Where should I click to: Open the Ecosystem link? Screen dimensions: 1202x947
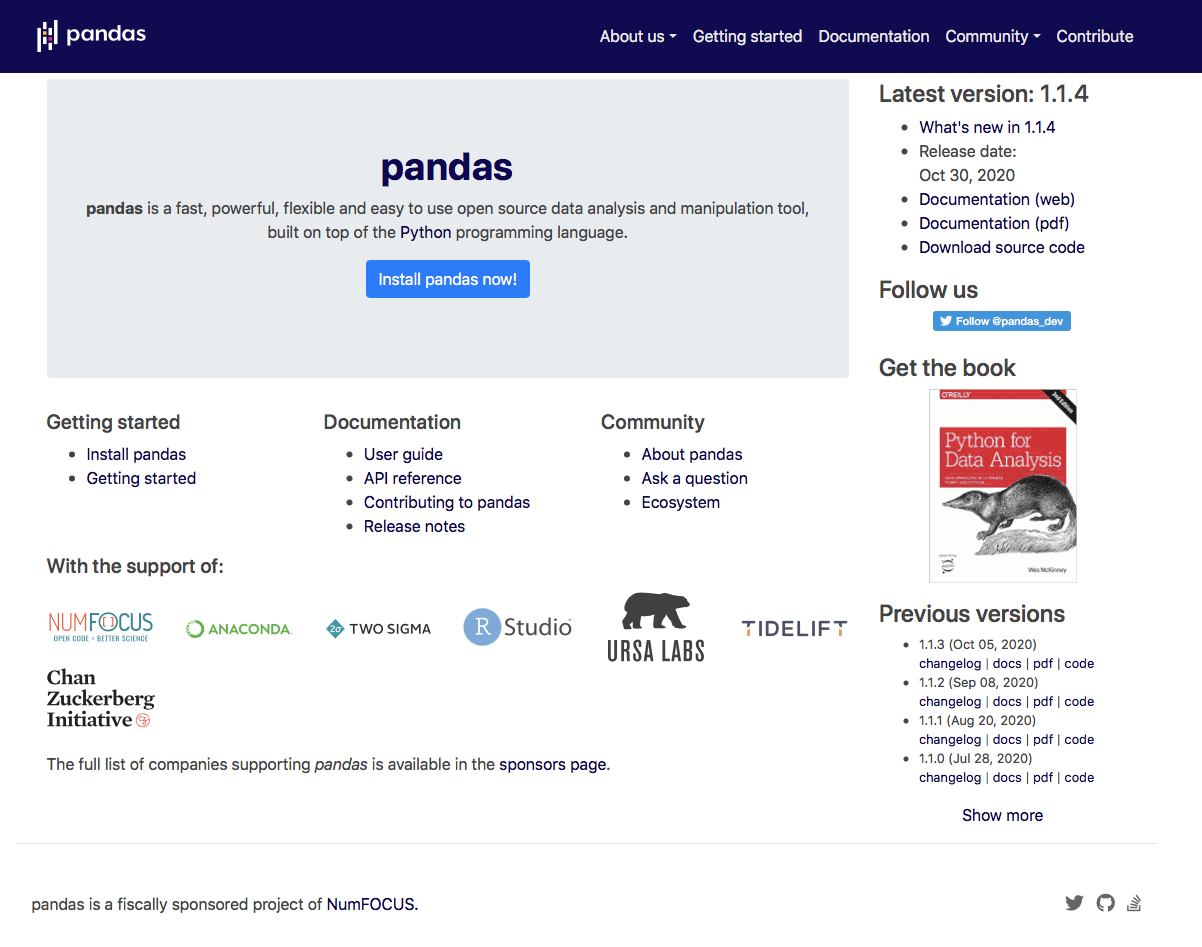point(681,502)
